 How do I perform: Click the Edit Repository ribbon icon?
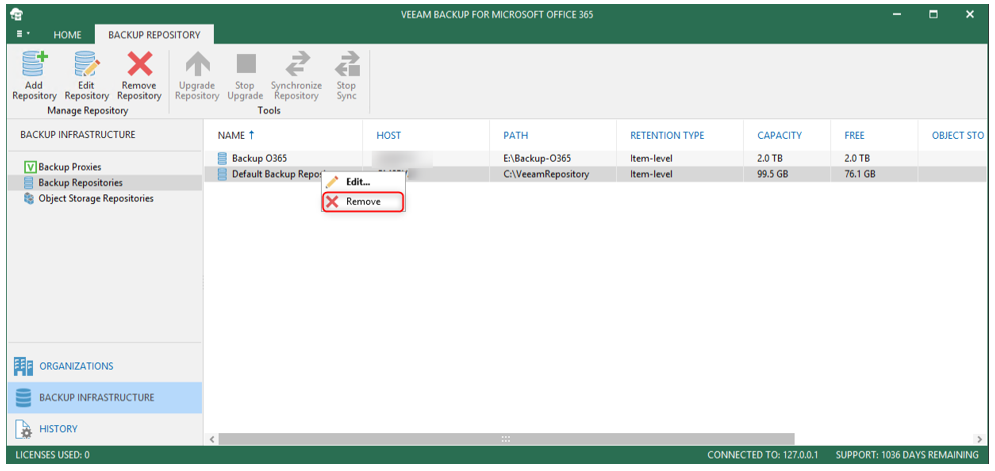click(x=87, y=66)
